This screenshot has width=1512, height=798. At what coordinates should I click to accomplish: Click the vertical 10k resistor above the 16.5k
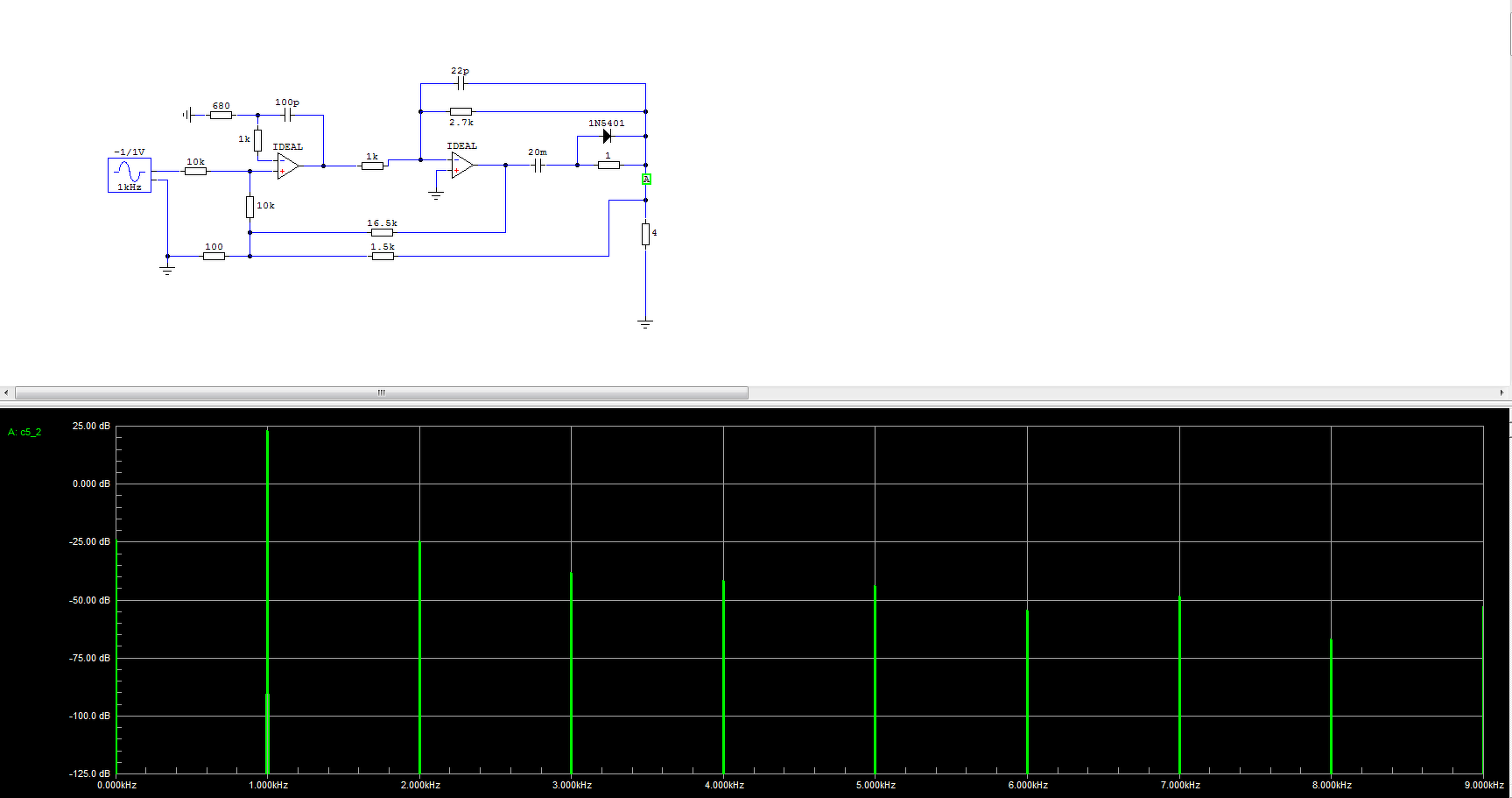tap(250, 207)
